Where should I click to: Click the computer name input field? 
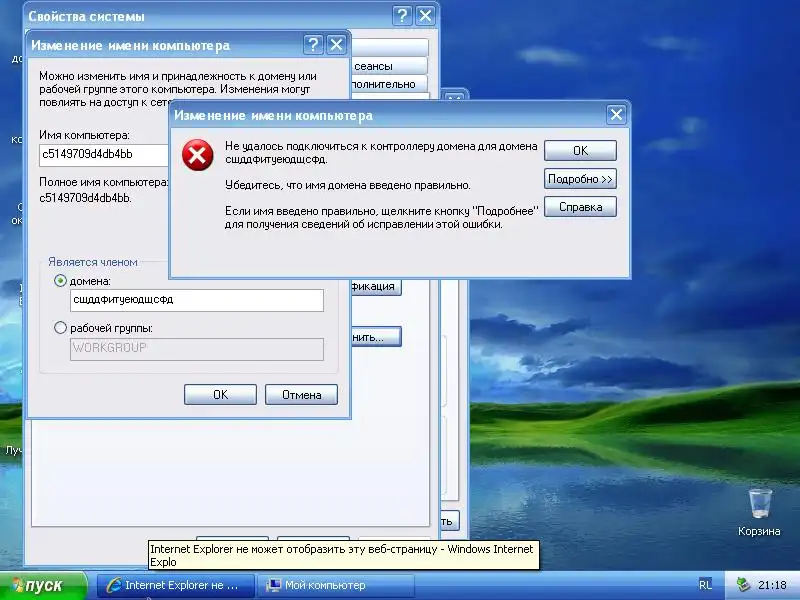coord(104,155)
